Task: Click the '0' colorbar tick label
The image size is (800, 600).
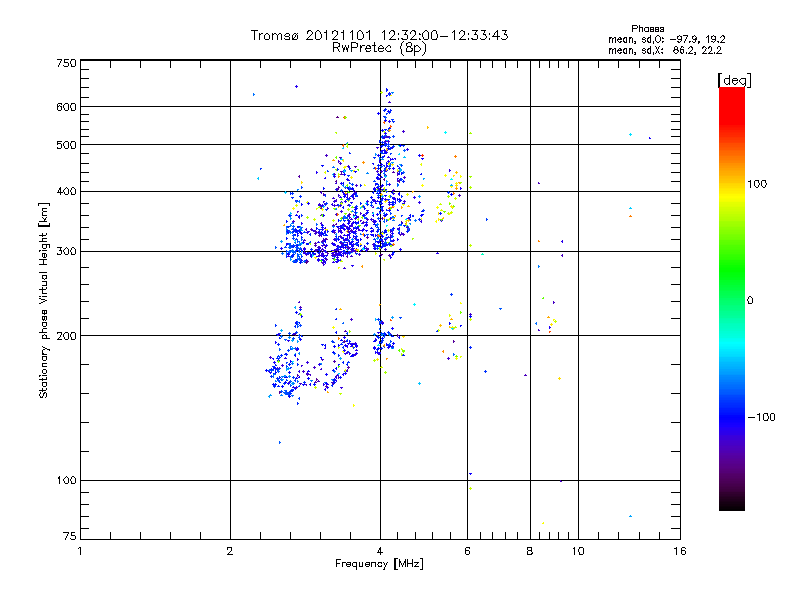Action: point(749,301)
